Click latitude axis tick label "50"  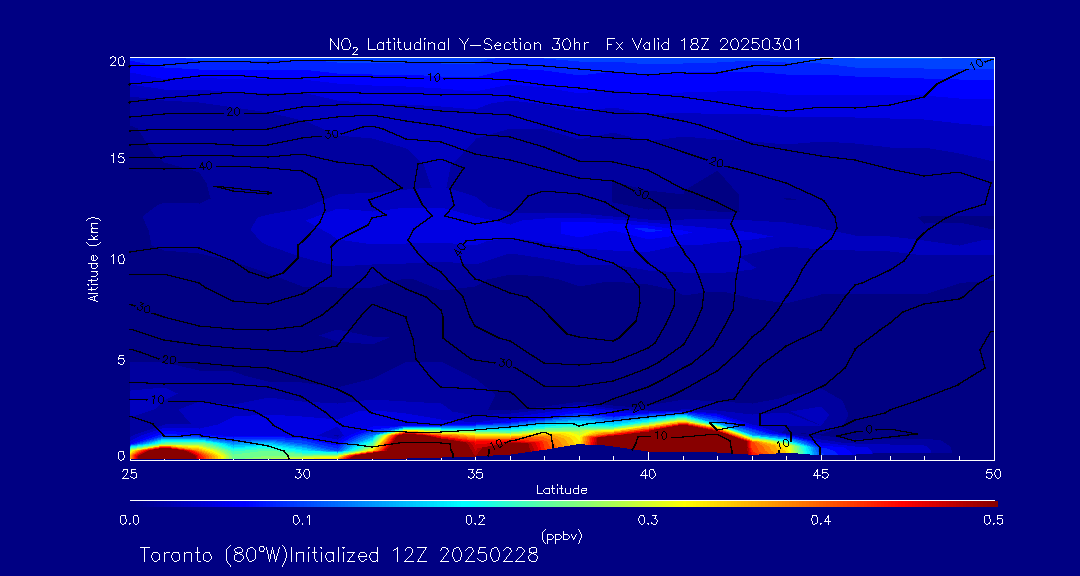993,473
